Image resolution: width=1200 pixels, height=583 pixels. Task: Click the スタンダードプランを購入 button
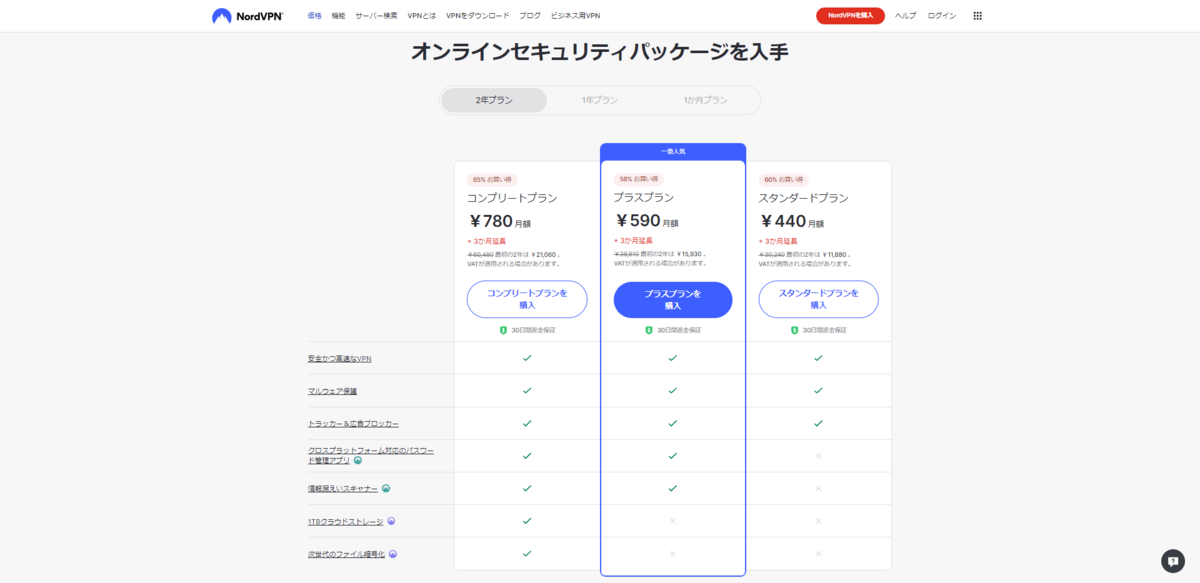tap(818, 299)
